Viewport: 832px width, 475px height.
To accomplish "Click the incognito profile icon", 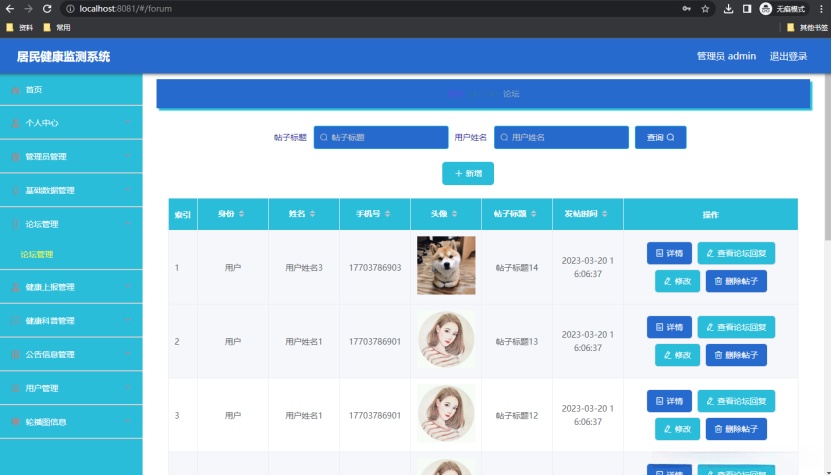I will pos(765,8).
